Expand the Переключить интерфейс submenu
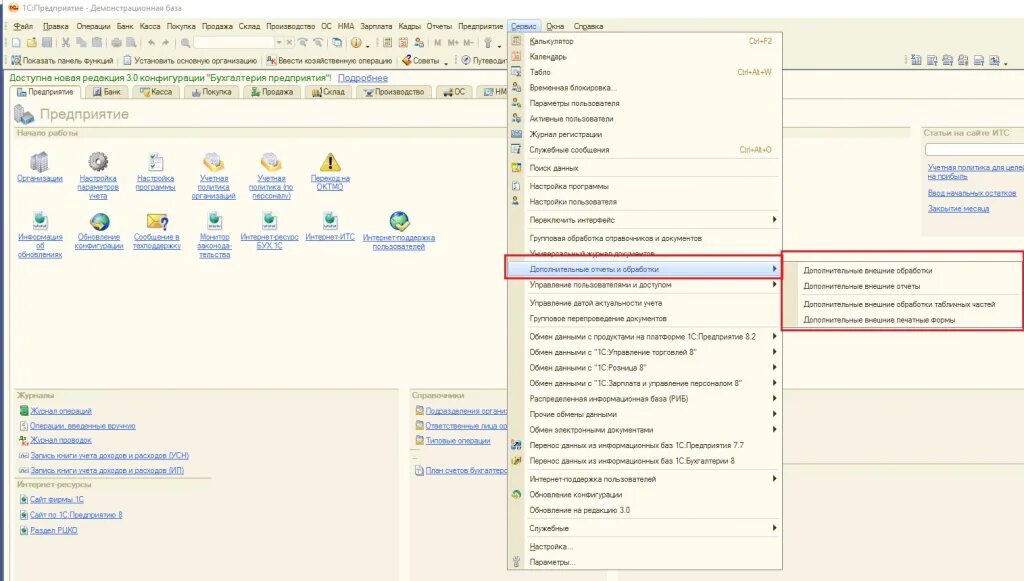Image resolution: width=1024 pixels, height=581 pixels. point(645,220)
